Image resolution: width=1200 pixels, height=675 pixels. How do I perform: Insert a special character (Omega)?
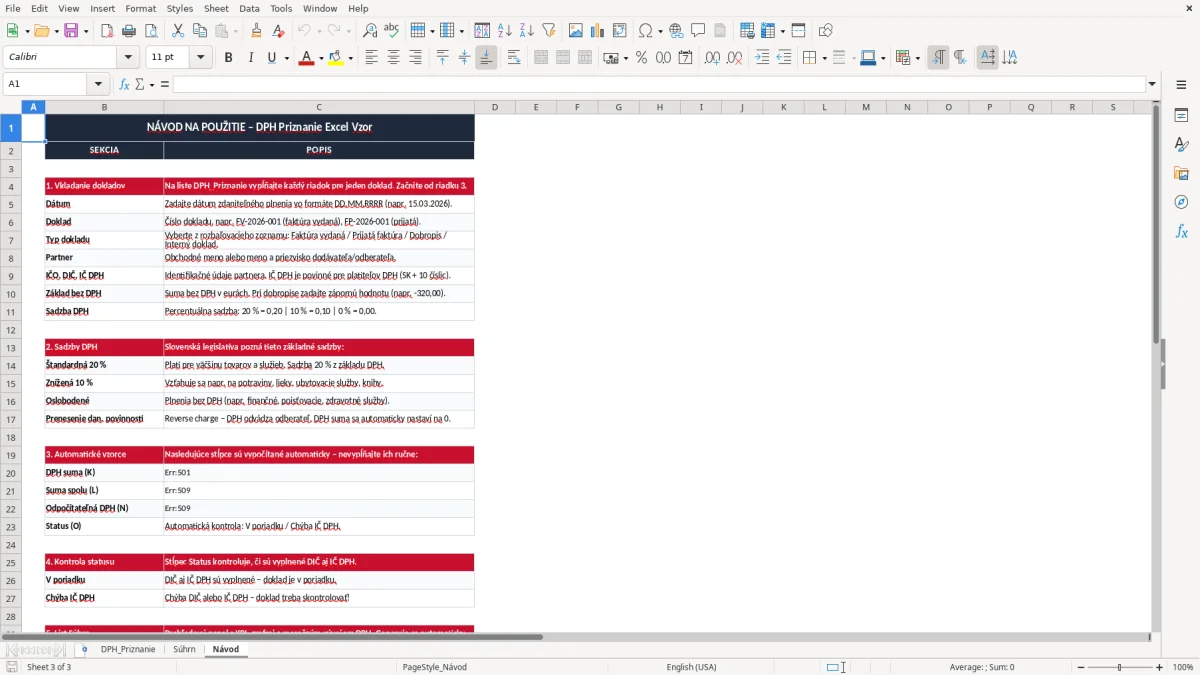tap(645, 31)
